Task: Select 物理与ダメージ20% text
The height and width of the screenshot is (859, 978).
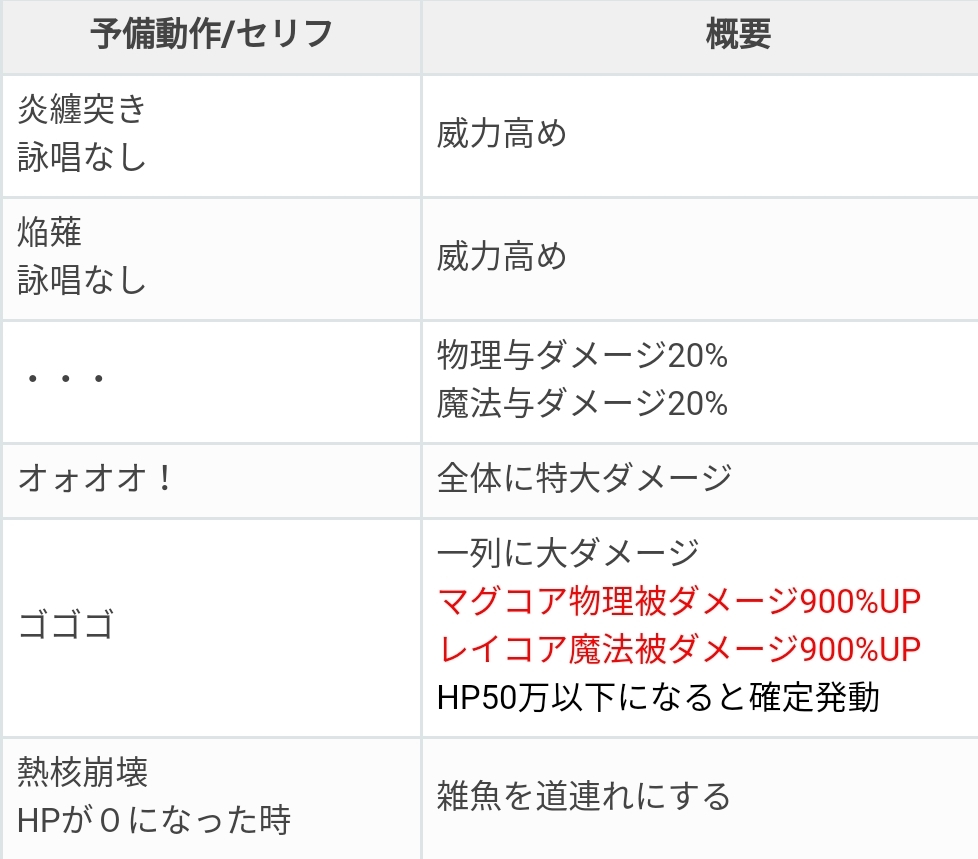Action: click(583, 356)
